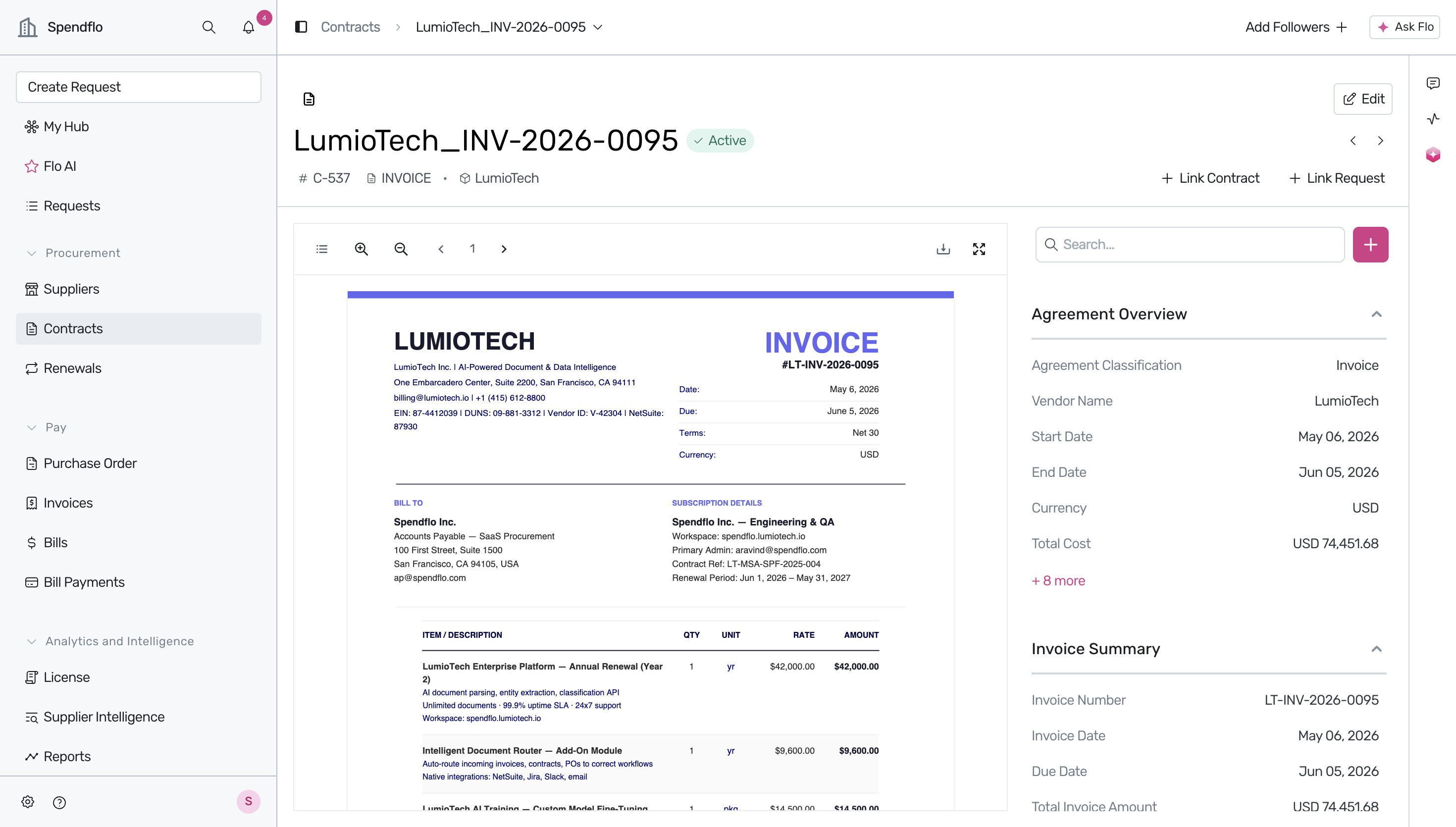Click the document file icon above title
Image resolution: width=1456 pixels, height=827 pixels.
[x=309, y=99]
